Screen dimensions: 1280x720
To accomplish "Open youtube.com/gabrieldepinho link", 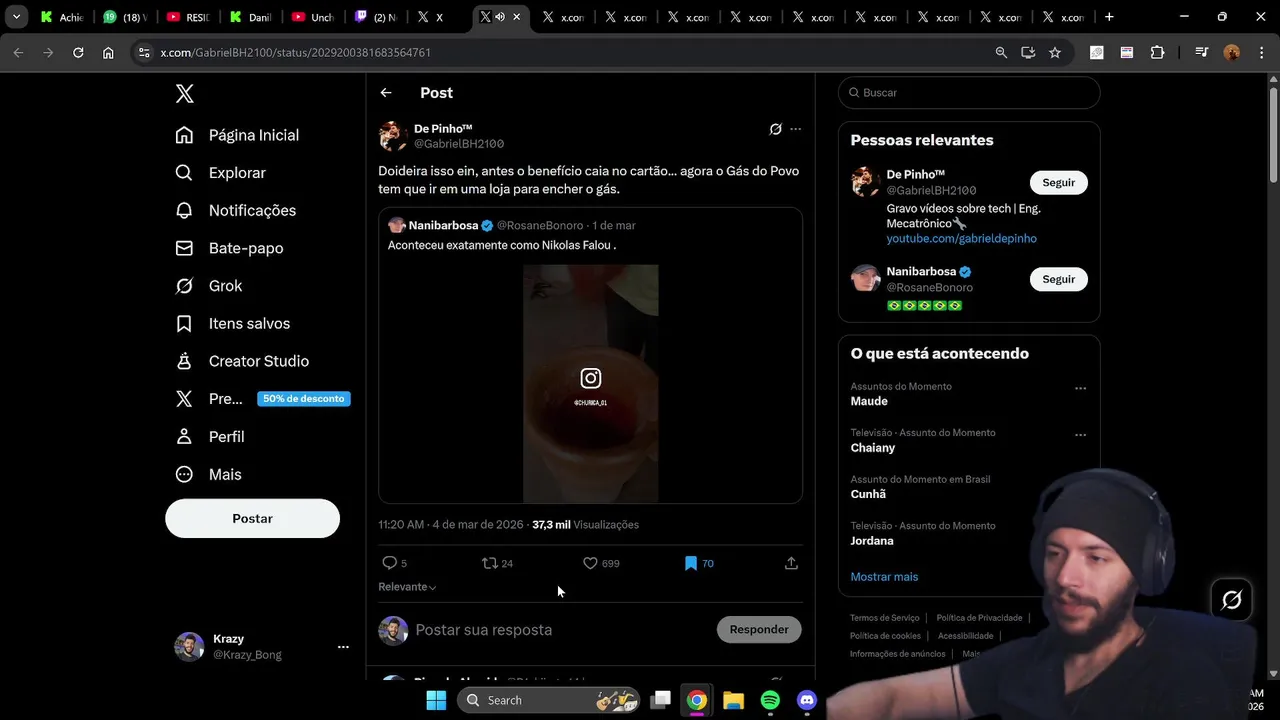I will (961, 239).
